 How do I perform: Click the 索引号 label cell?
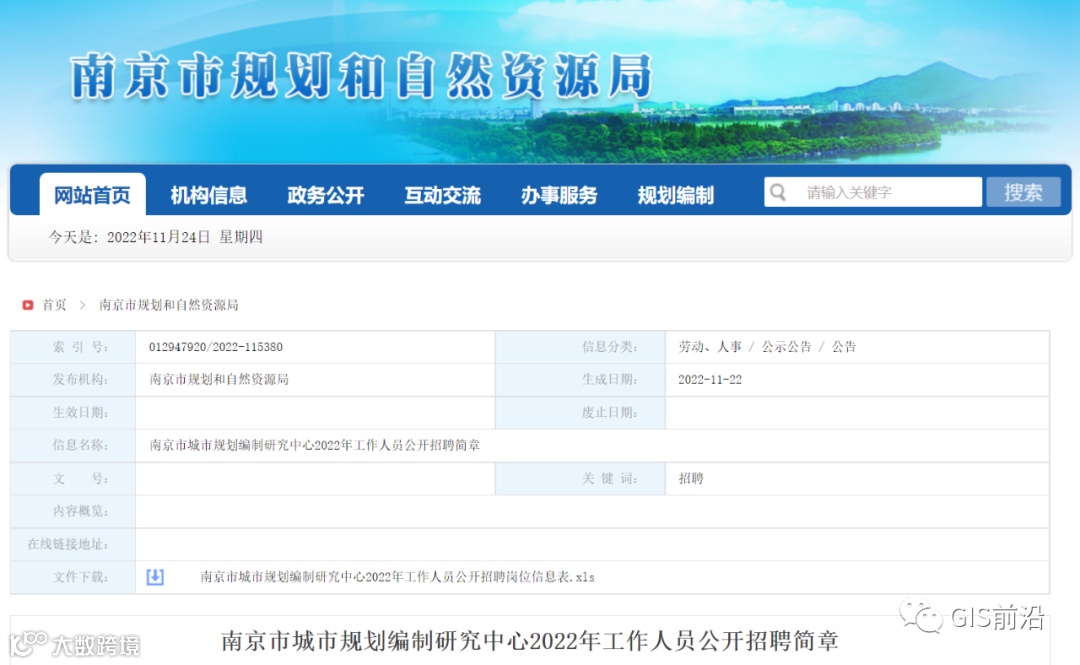click(x=73, y=347)
